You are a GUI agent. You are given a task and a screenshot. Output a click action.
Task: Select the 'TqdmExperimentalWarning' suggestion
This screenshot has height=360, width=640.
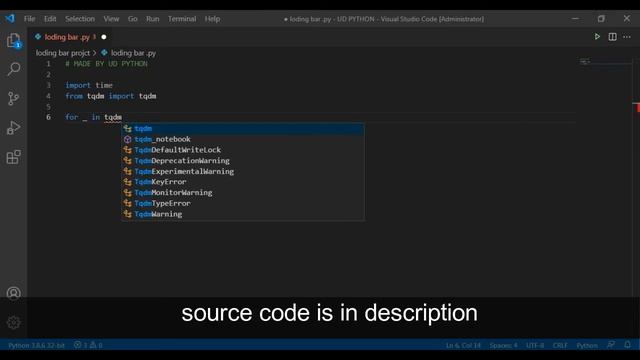coord(243,171)
